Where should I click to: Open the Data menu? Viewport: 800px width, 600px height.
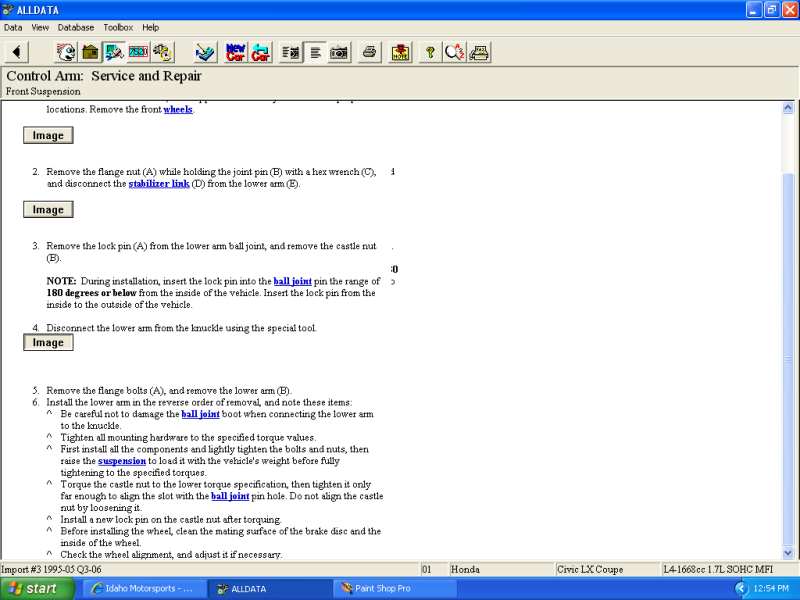(13, 27)
